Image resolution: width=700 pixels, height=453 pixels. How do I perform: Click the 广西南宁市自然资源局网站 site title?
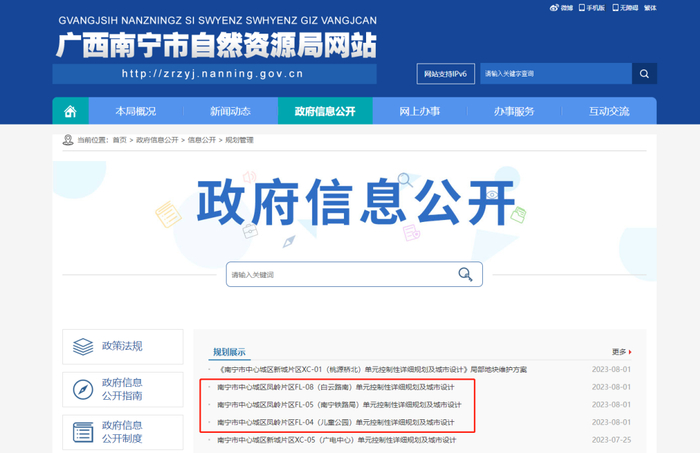tap(217, 46)
